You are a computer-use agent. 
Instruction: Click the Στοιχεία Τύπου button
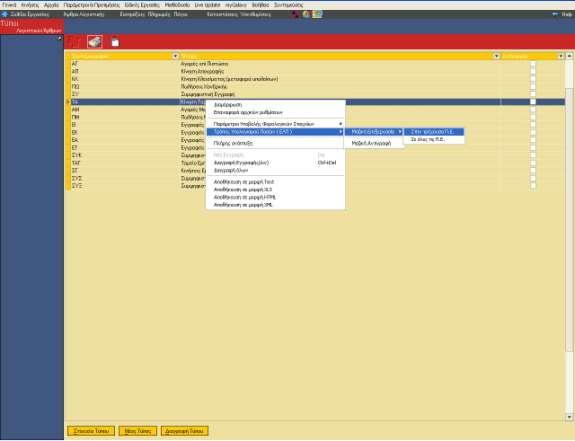click(x=91, y=431)
